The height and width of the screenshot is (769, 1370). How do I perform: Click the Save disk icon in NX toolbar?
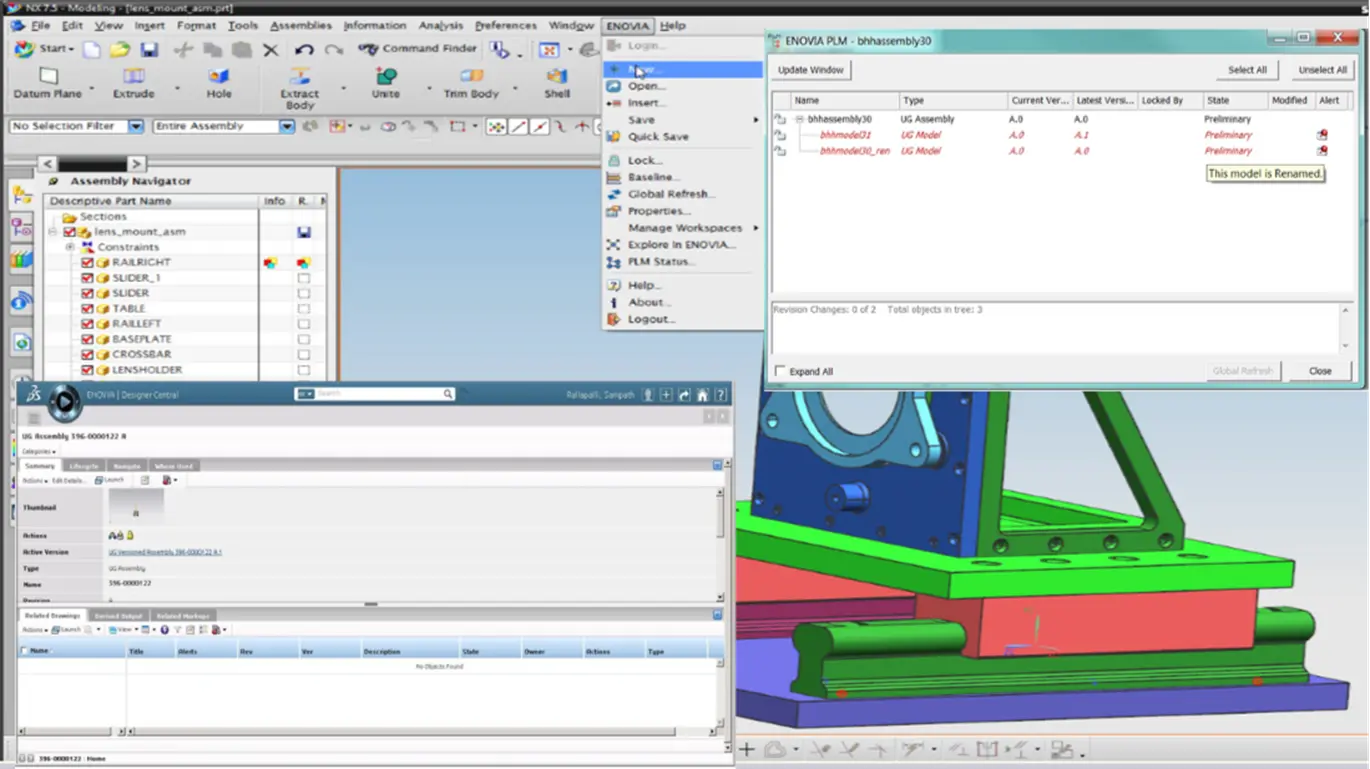click(149, 49)
